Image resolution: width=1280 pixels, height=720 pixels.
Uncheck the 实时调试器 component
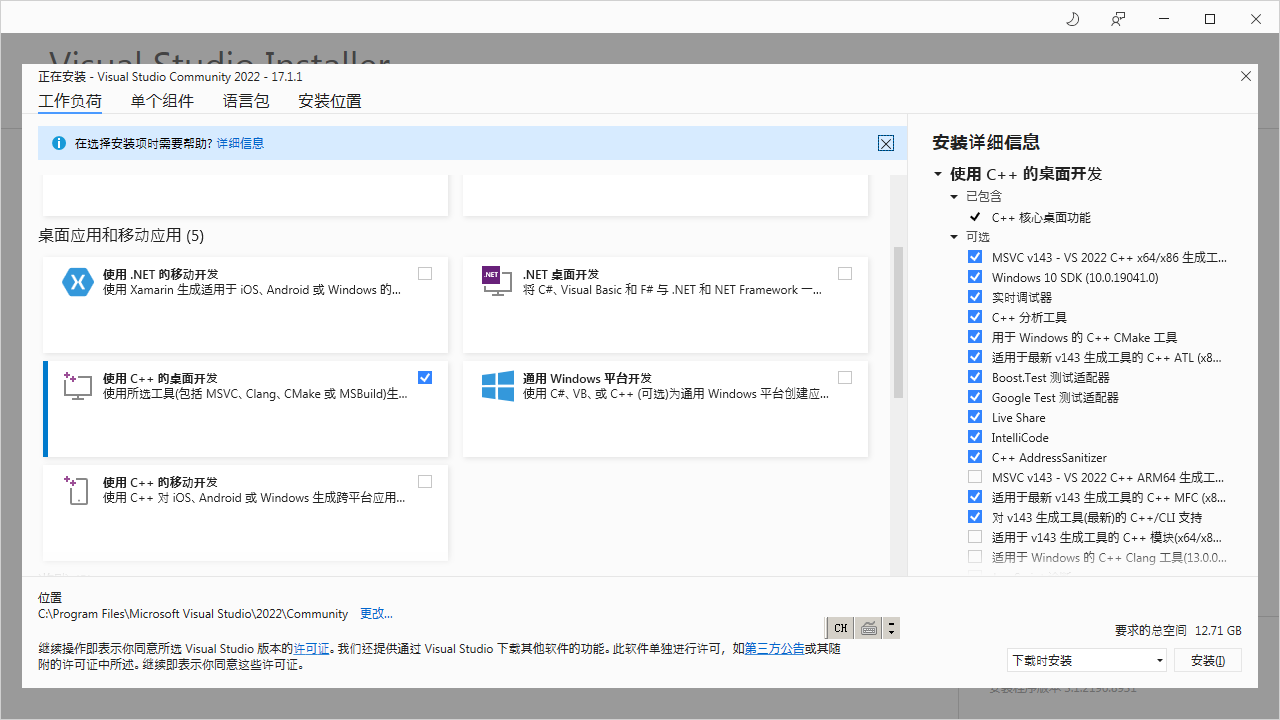tap(975, 297)
